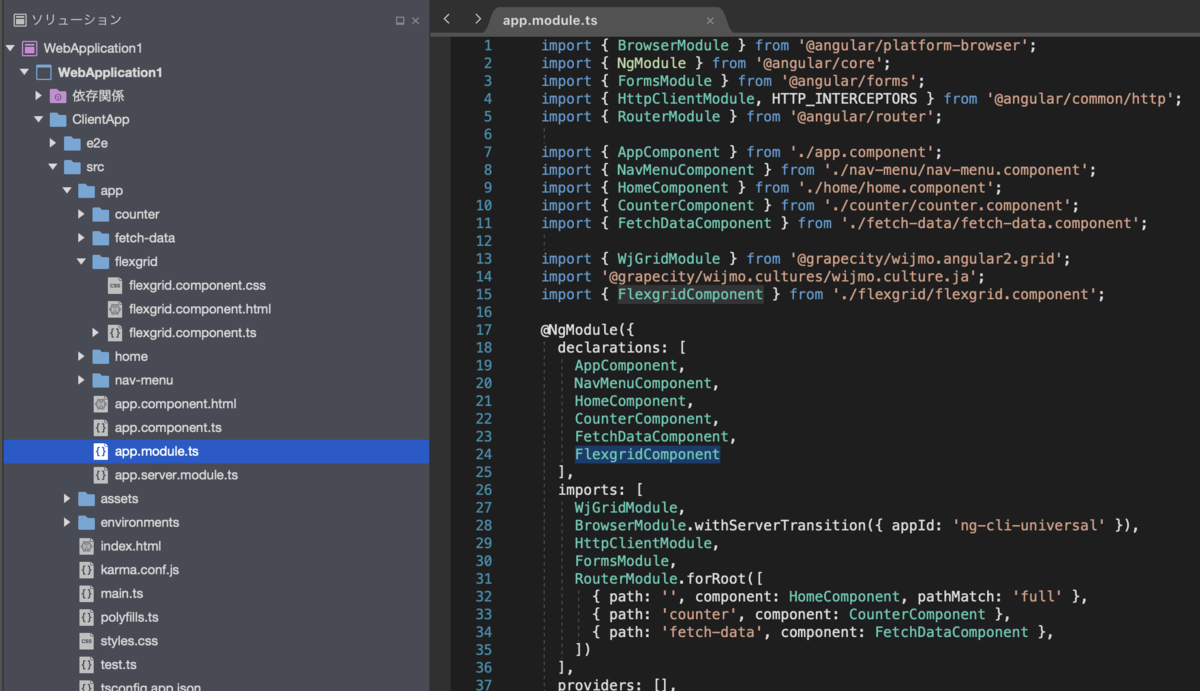Select the app.module.ts editor tab
Image resolution: width=1200 pixels, height=691 pixels.
click(x=610, y=20)
